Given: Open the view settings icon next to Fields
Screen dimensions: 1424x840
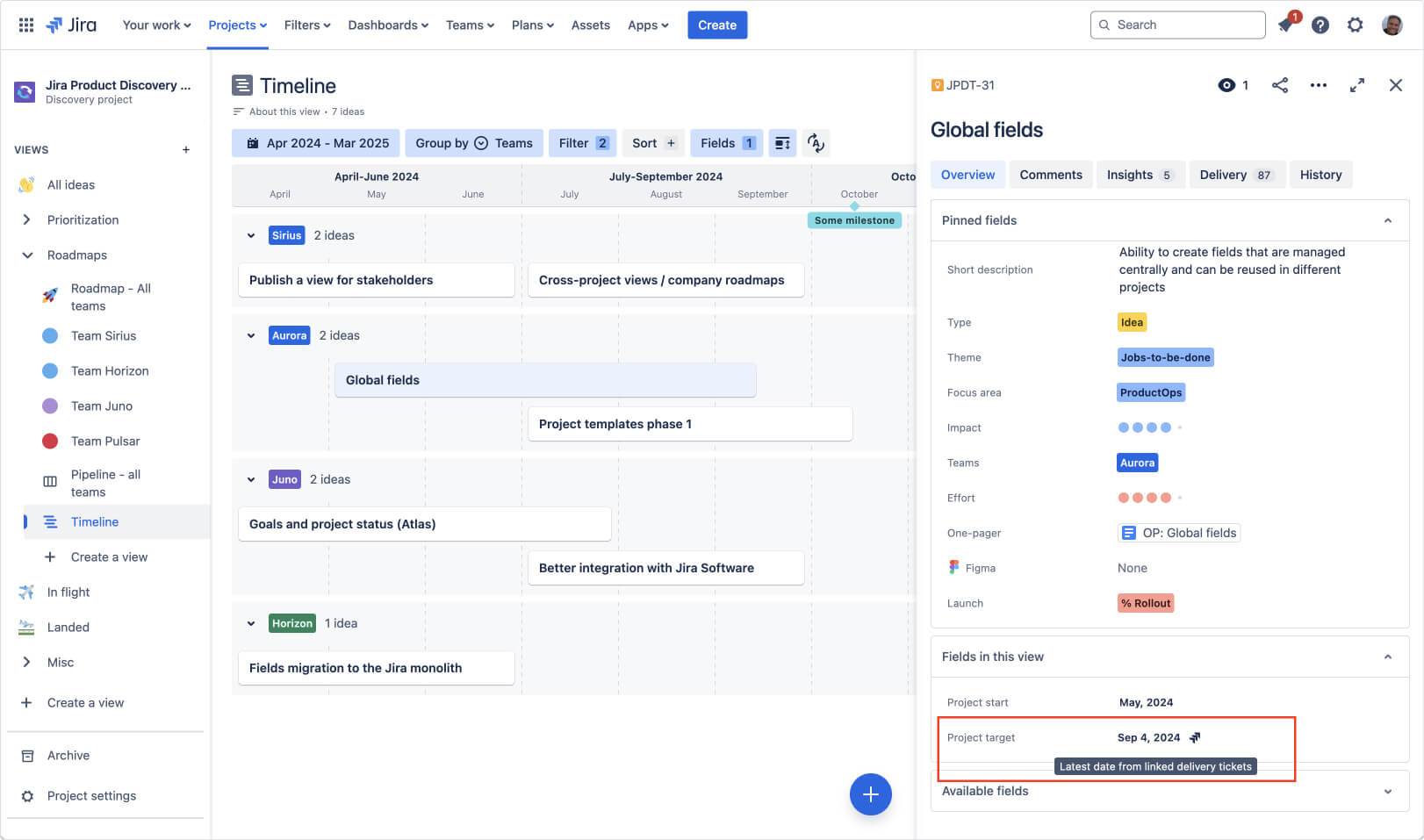Looking at the screenshot, I should pos(781,142).
